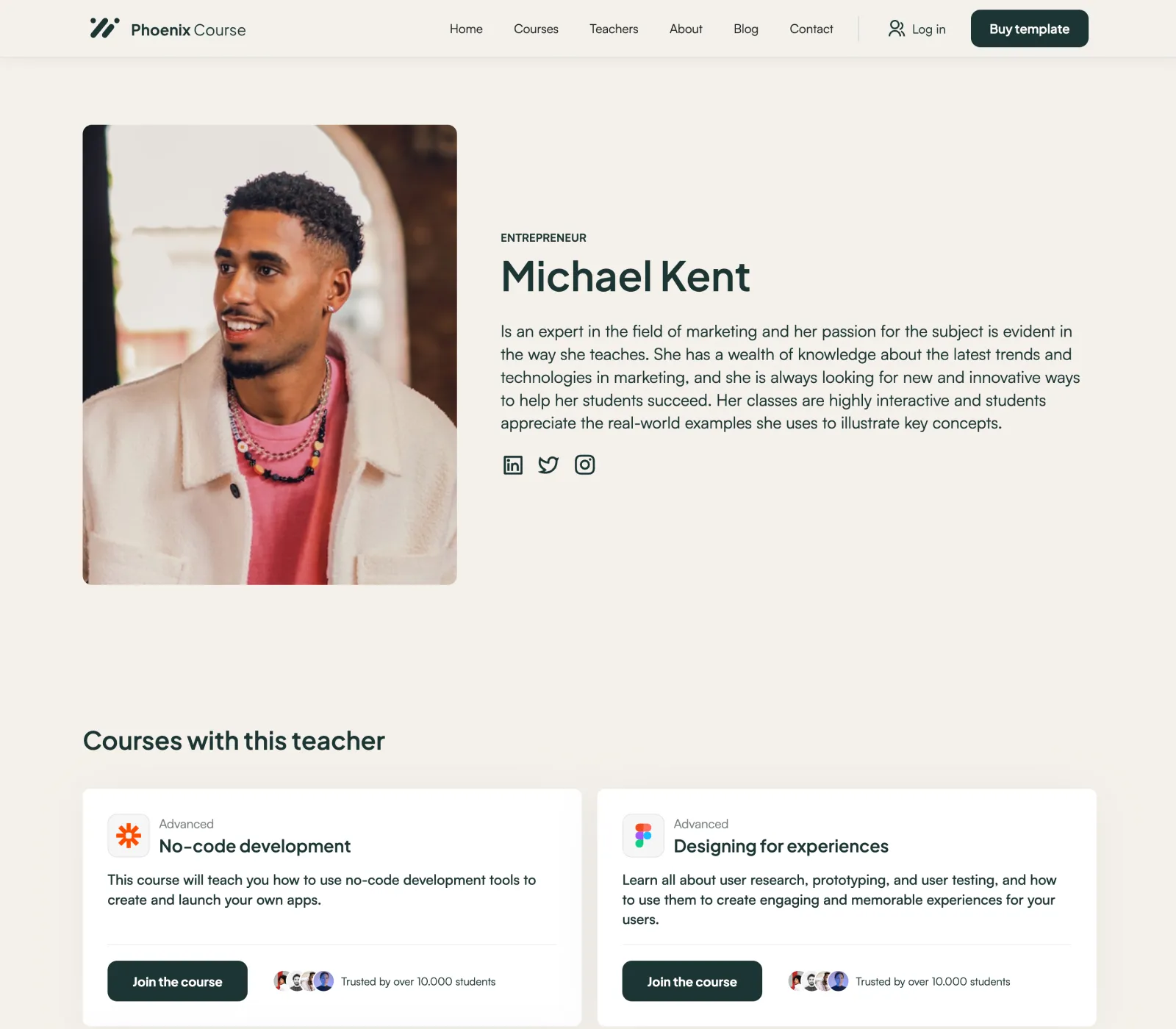Screen dimensions: 1176x1029
Task: Click the No-code development course icon
Action: click(129, 836)
